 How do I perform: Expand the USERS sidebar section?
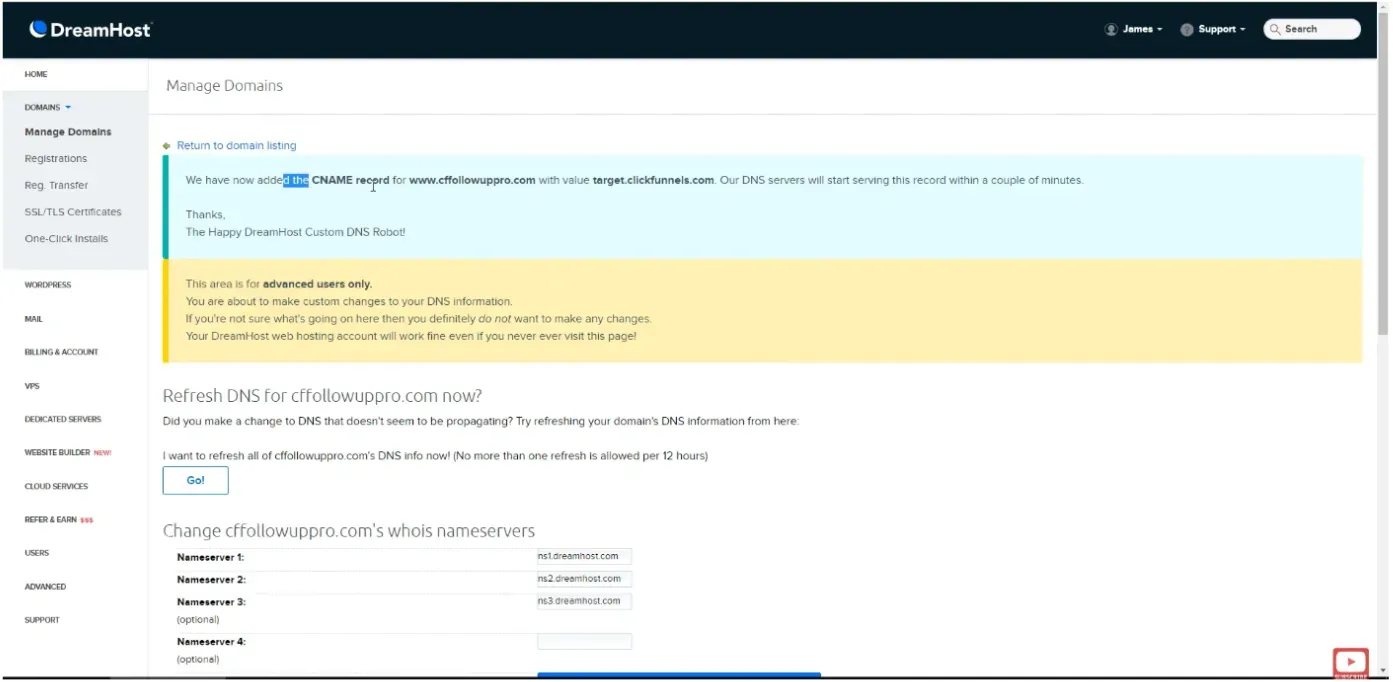[x=37, y=553]
